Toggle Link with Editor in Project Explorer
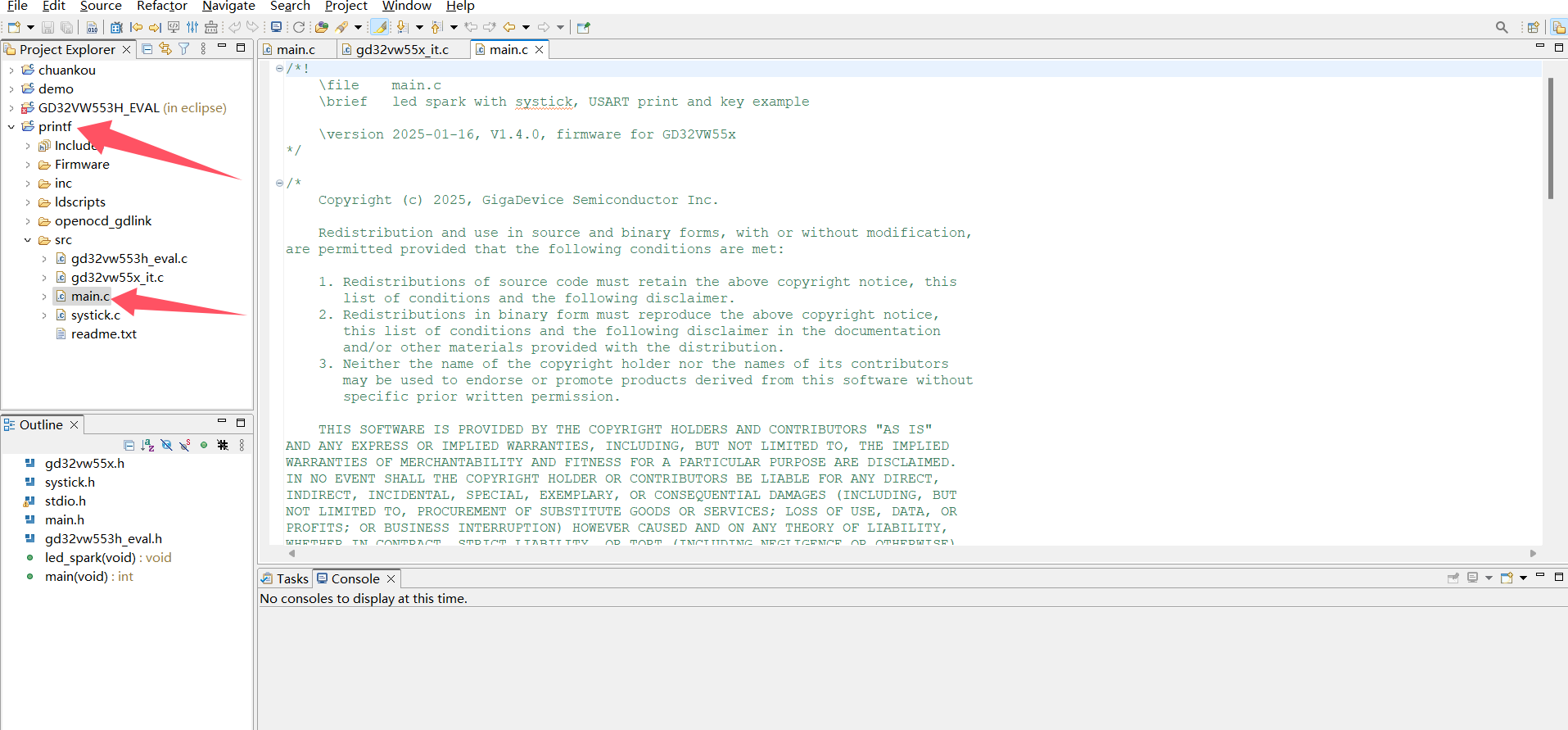The width and height of the screenshot is (1568, 730). click(165, 49)
